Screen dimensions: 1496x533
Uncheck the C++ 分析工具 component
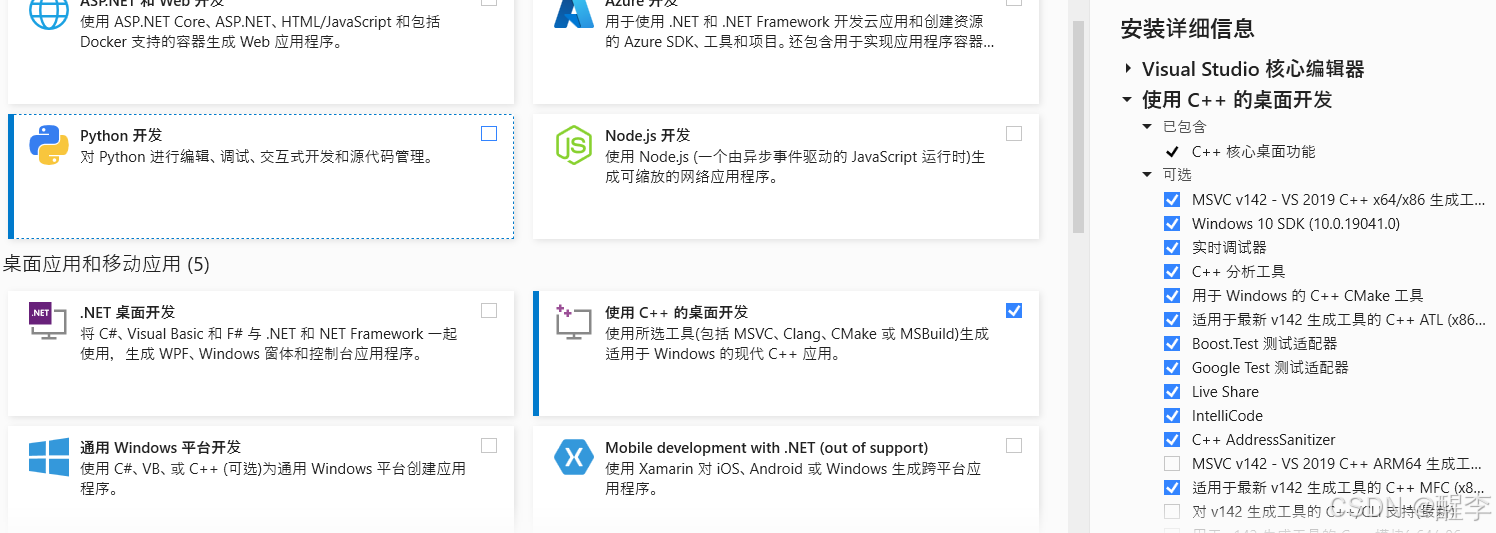[x=1172, y=272]
